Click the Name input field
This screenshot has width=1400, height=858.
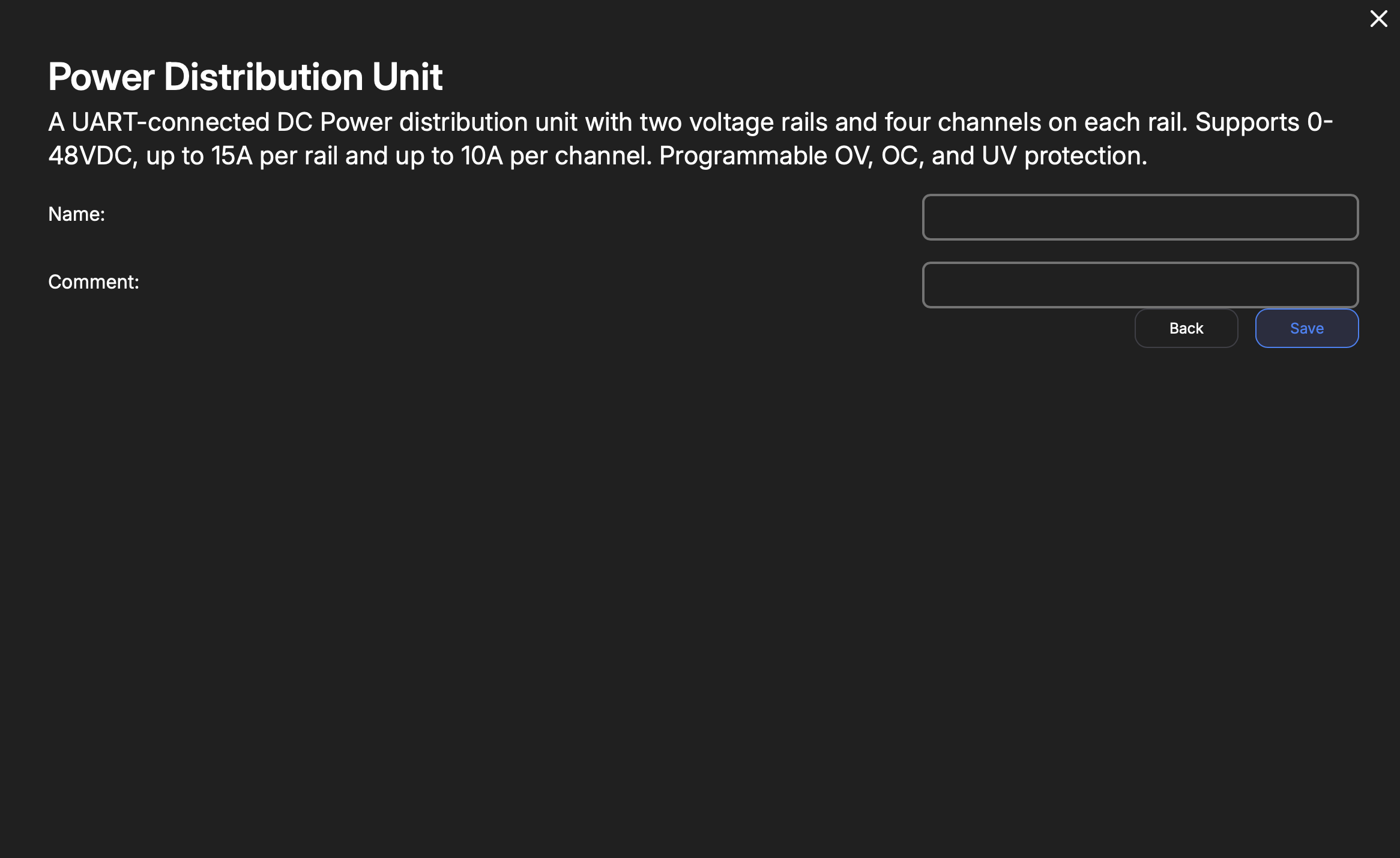click(1139, 217)
